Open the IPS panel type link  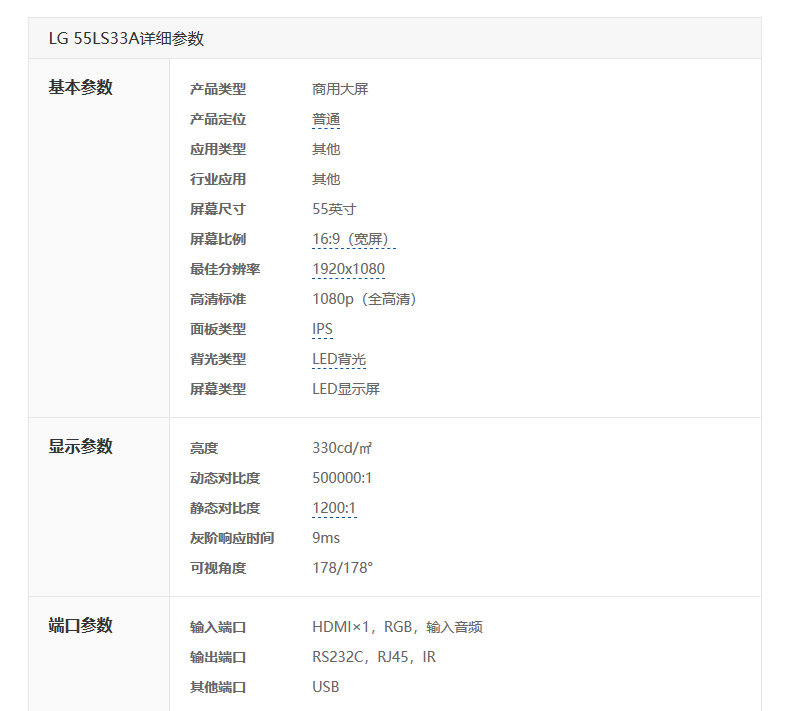(322, 329)
